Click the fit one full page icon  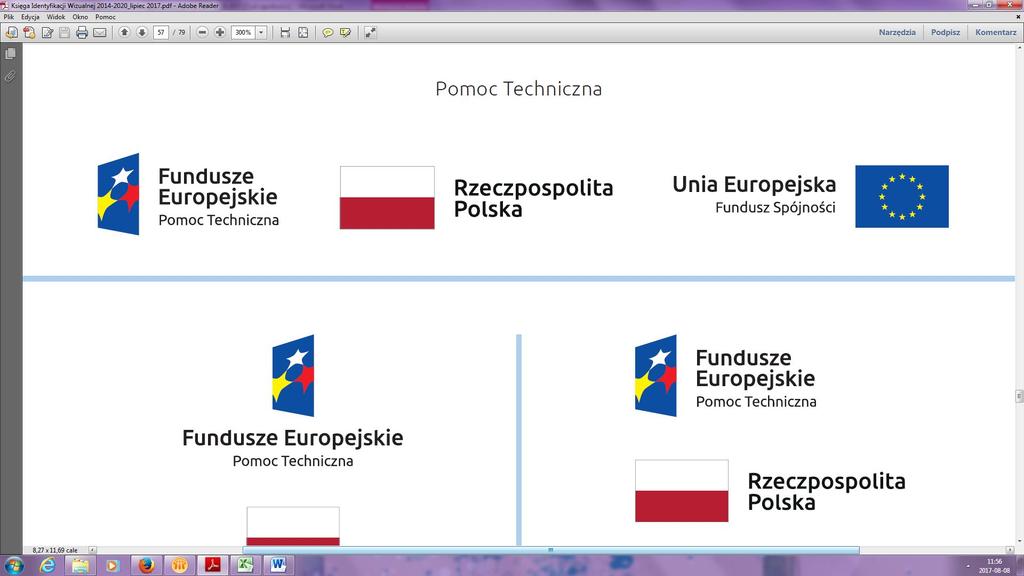click(303, 32)
